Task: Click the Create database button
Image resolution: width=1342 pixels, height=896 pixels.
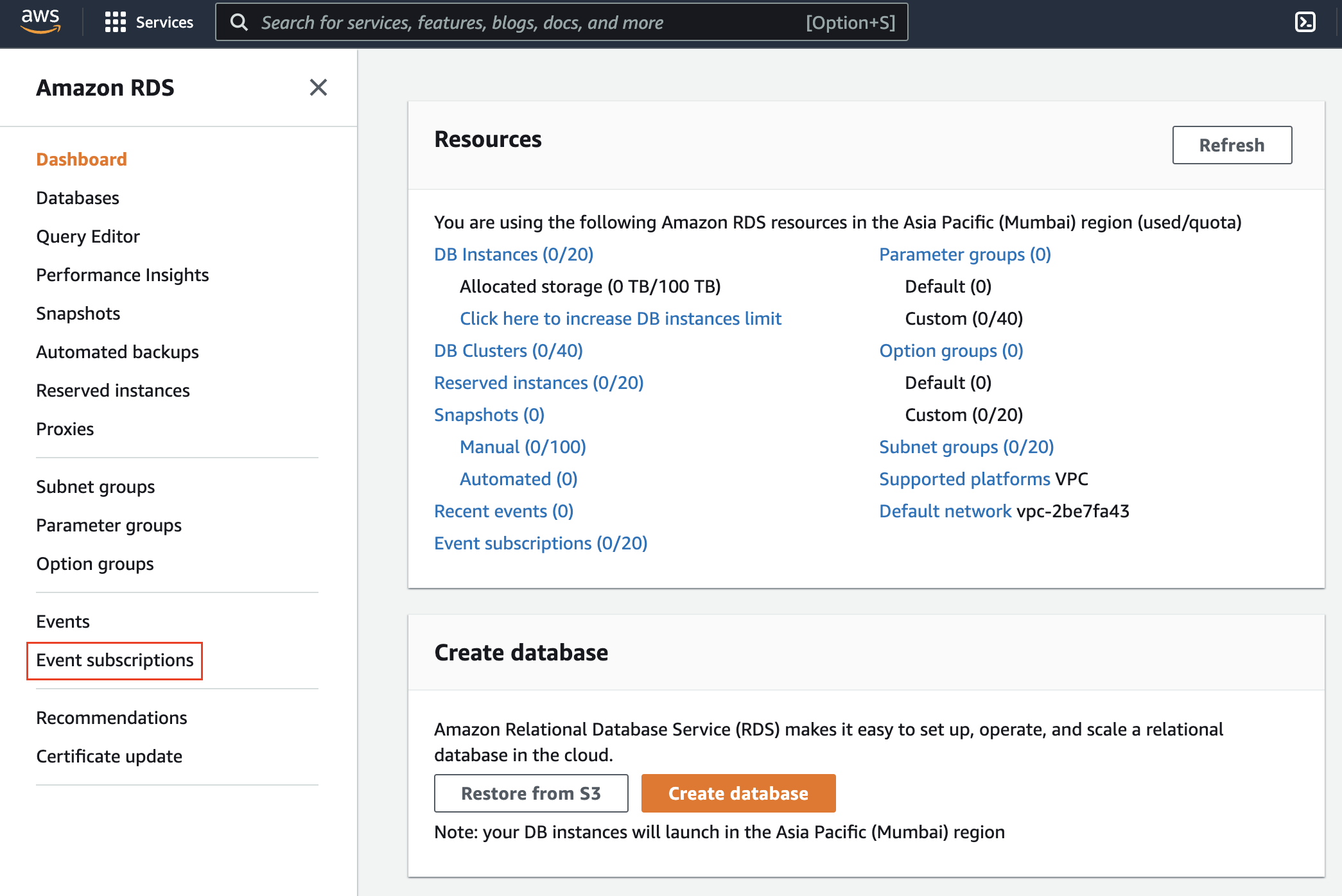Action: coord(738,793)
